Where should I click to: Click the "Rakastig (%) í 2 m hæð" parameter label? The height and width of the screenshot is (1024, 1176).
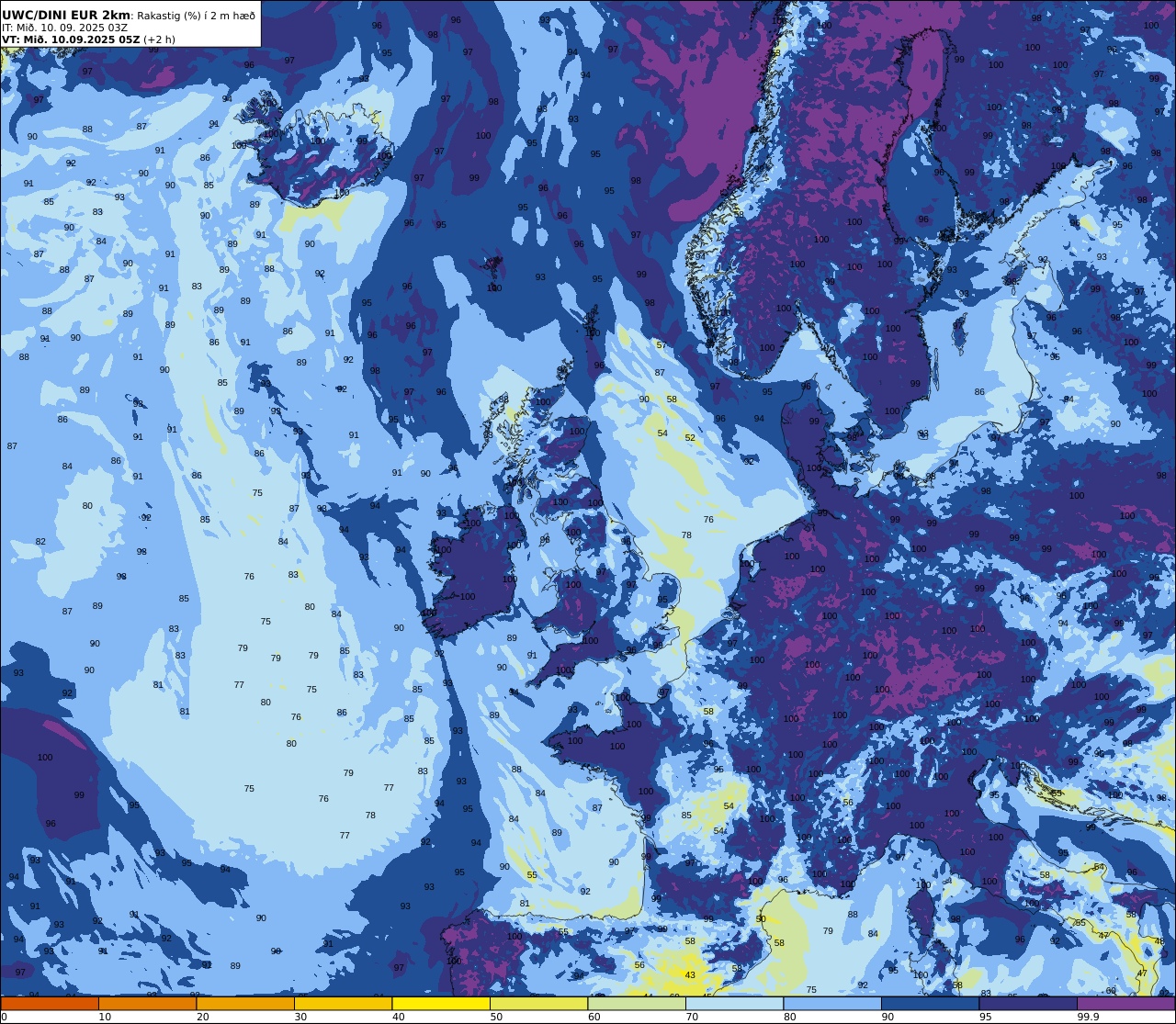197,16
